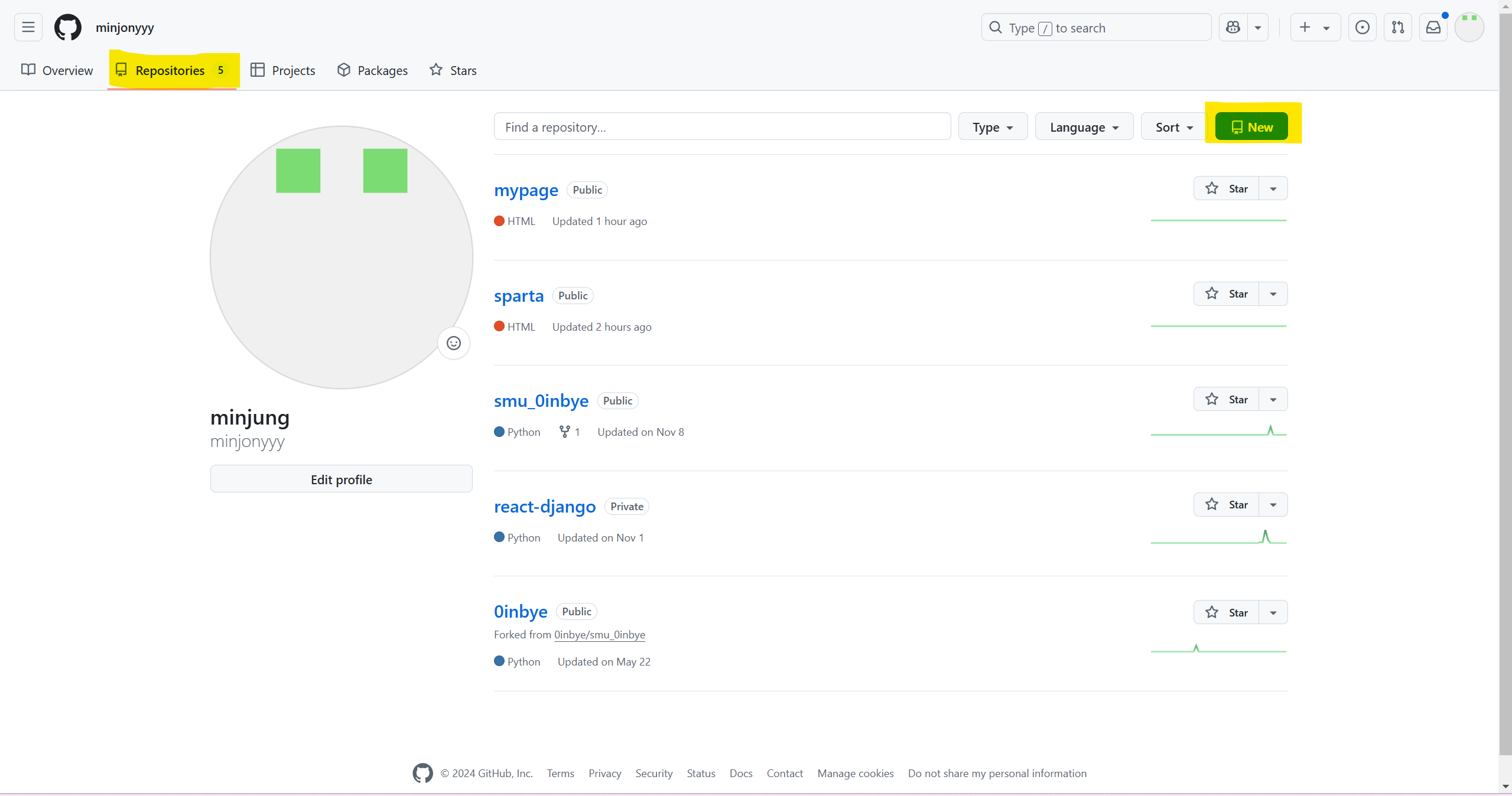1512x796 pixels.
Task: Click the GitHub logo in the footer
Action: click(422, 773)
